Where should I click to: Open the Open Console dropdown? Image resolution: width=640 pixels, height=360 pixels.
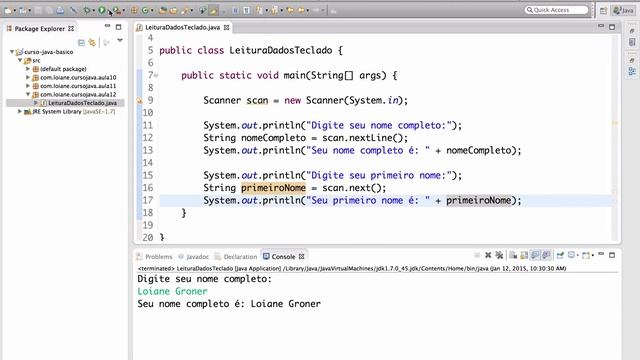tap(593, 256)
